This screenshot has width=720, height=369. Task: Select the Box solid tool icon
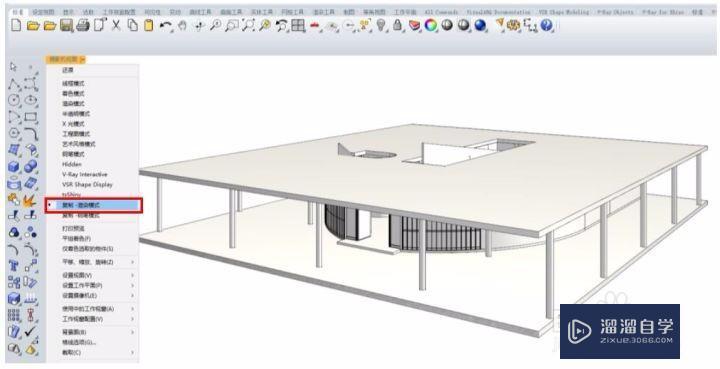pyautogui.click(x=14, y=166)
